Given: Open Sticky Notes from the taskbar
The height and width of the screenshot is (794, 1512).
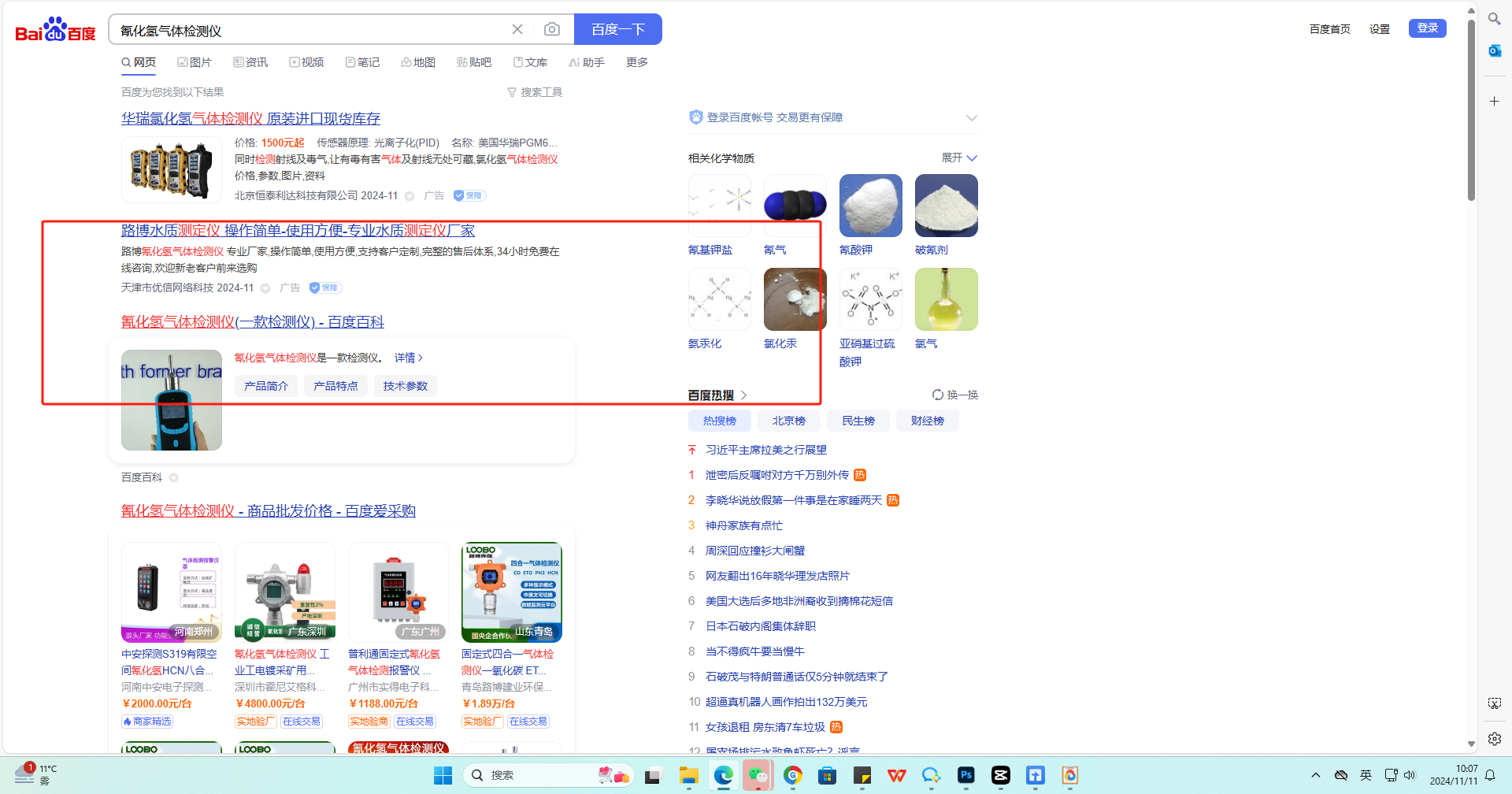Looking at the screenshot, I should click(x=862, y=775).
